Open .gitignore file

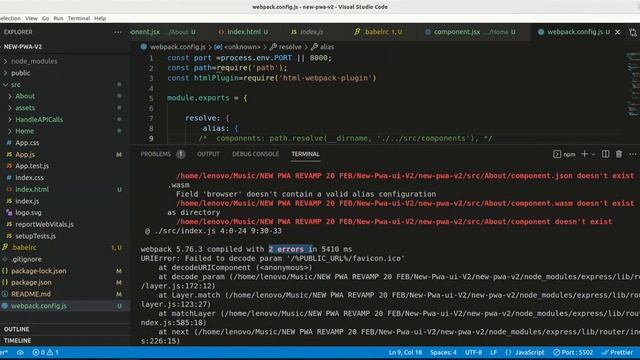pos(26,259)
